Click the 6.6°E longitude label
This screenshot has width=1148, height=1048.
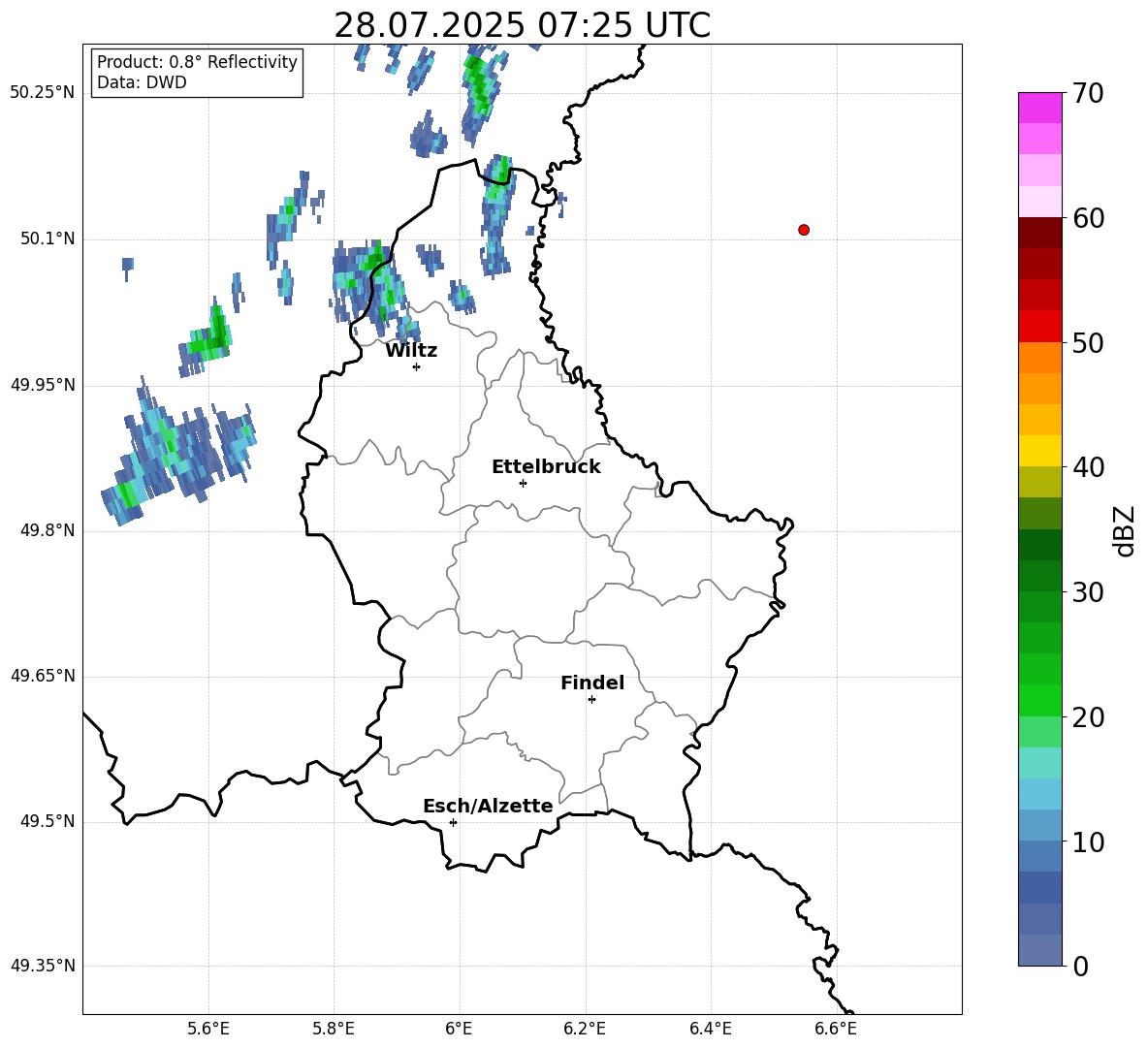click(836, 1029)
